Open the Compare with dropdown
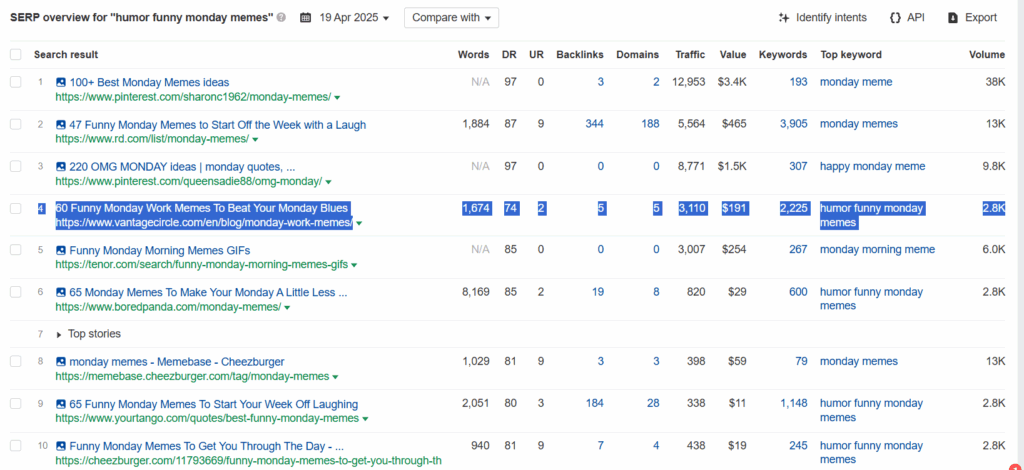 pos(451,18)
